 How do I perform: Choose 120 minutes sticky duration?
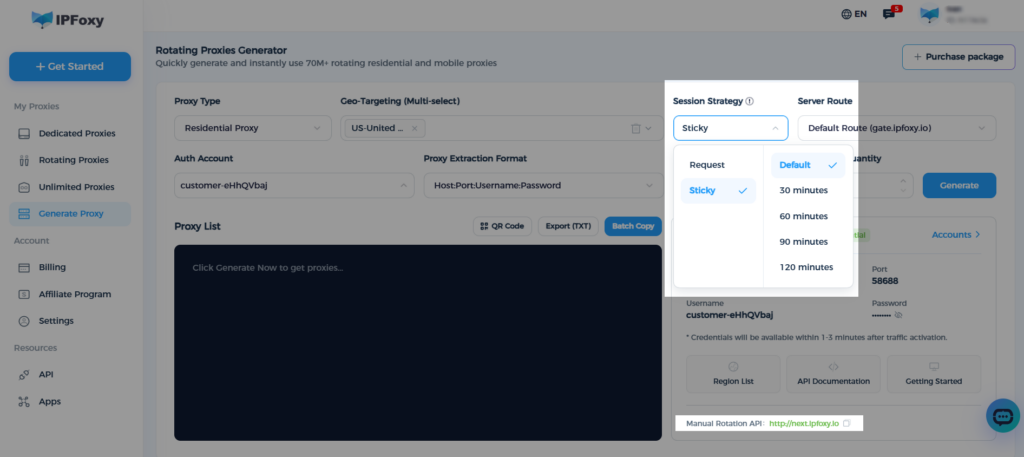pos(808,267)
